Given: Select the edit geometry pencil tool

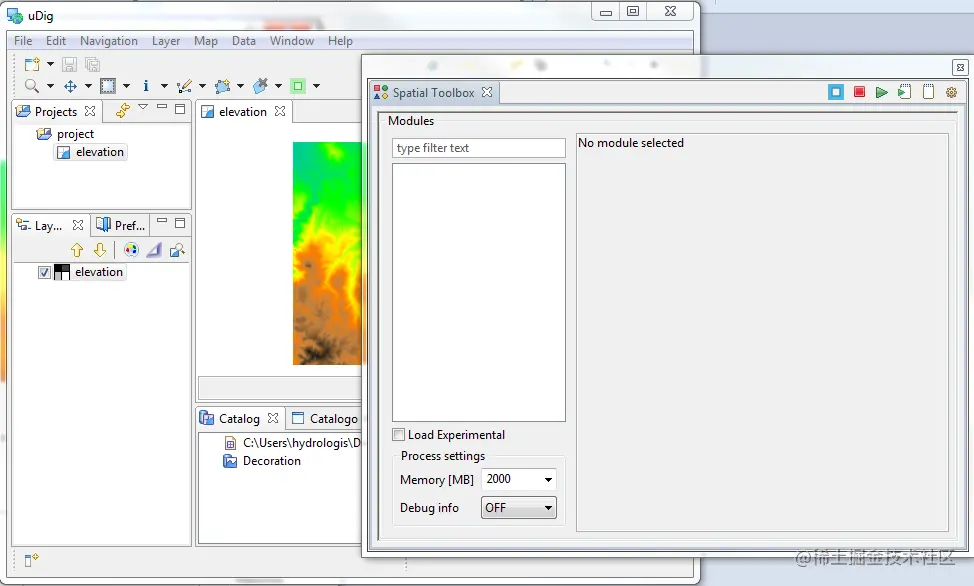Looking at the screenshot, I should (x=184, y=86).
